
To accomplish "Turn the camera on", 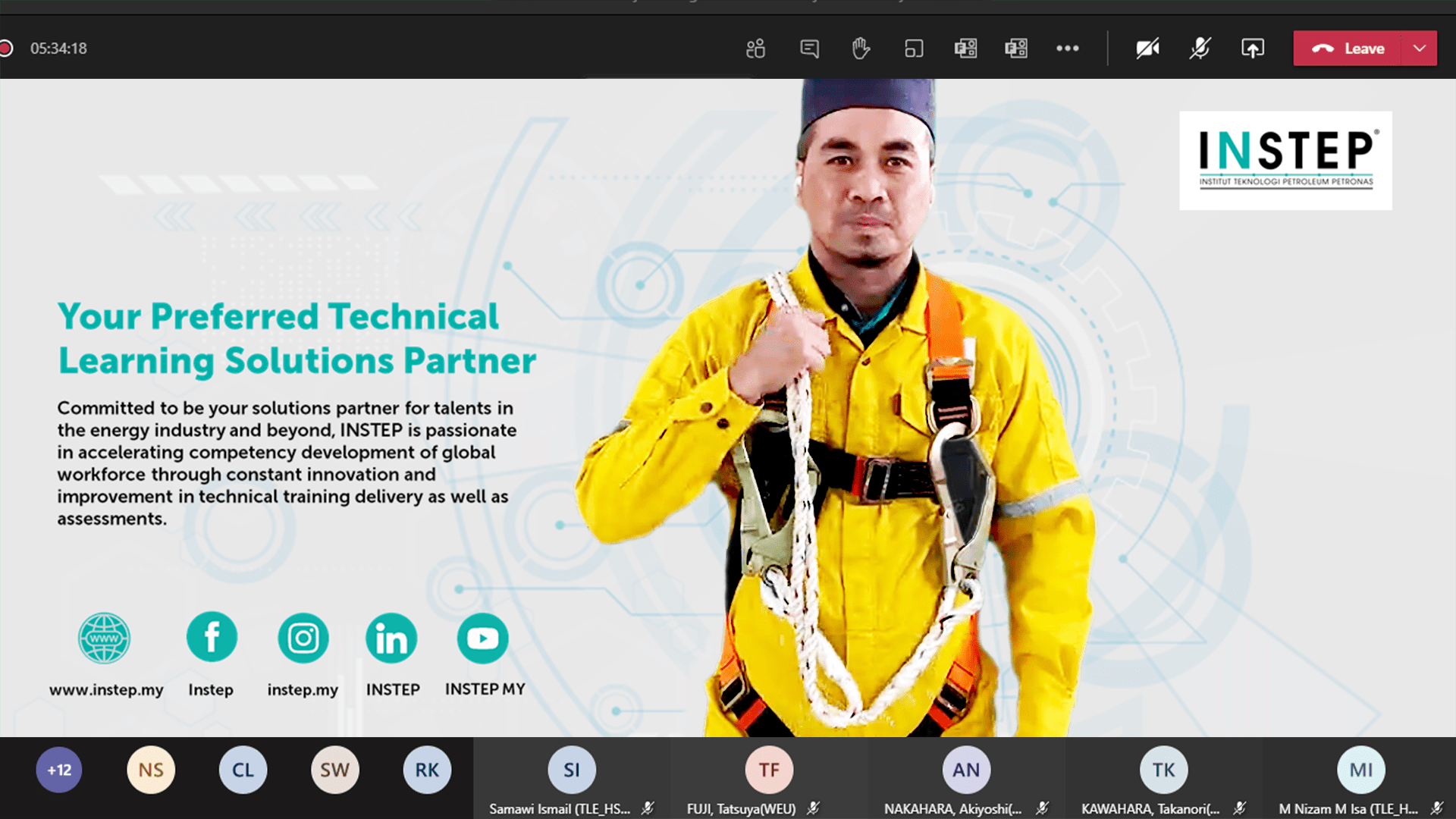I will [x=1147, y=49].
